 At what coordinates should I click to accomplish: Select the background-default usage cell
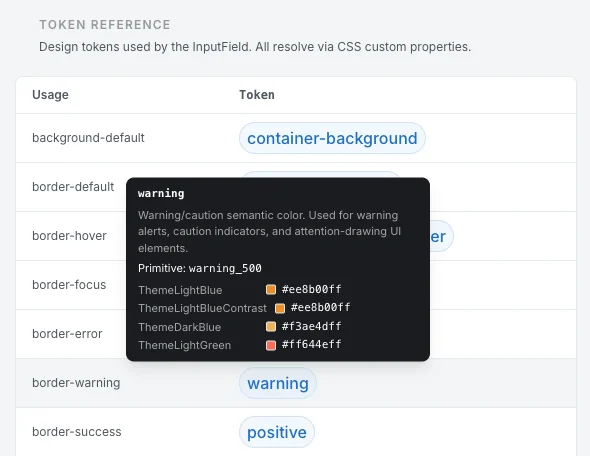click(x=88, y=138)
